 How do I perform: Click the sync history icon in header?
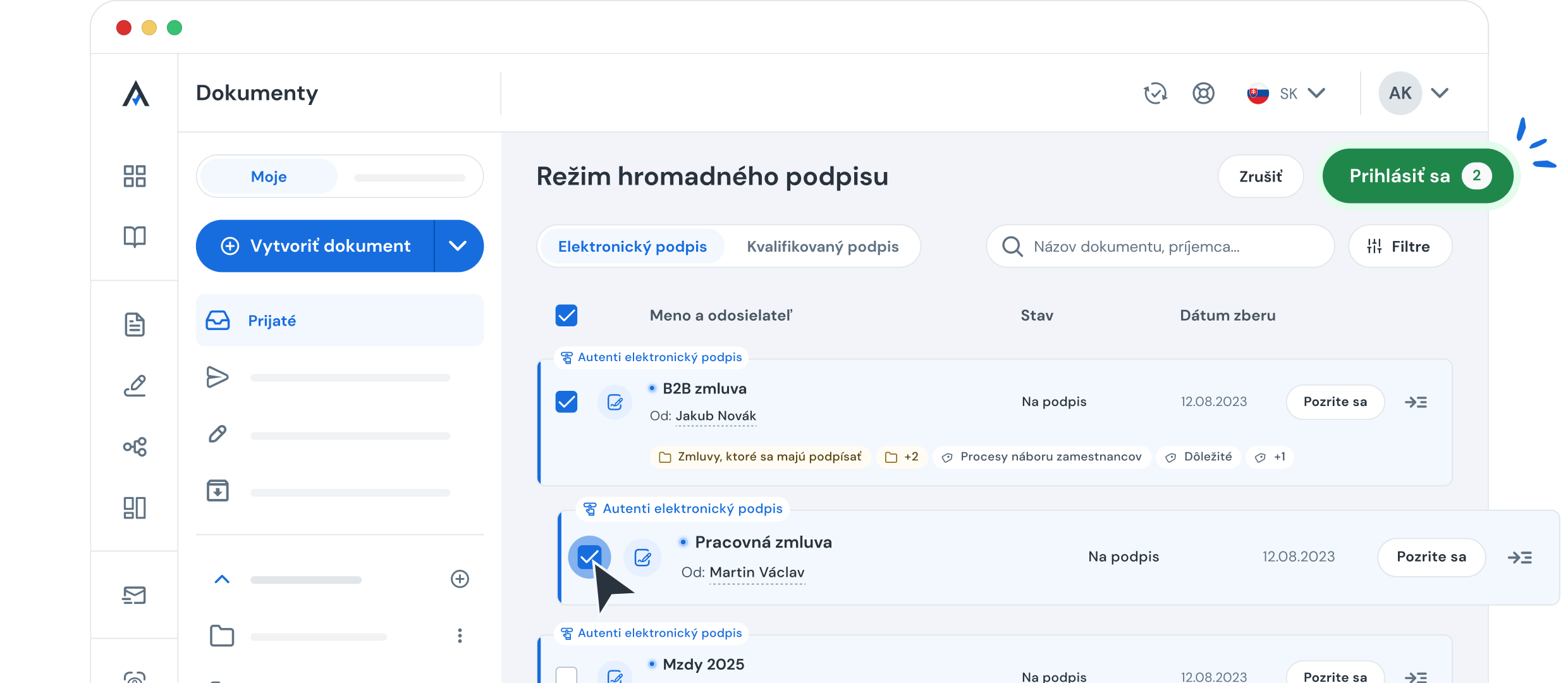pyautogui.click(x=1155, y=94)
